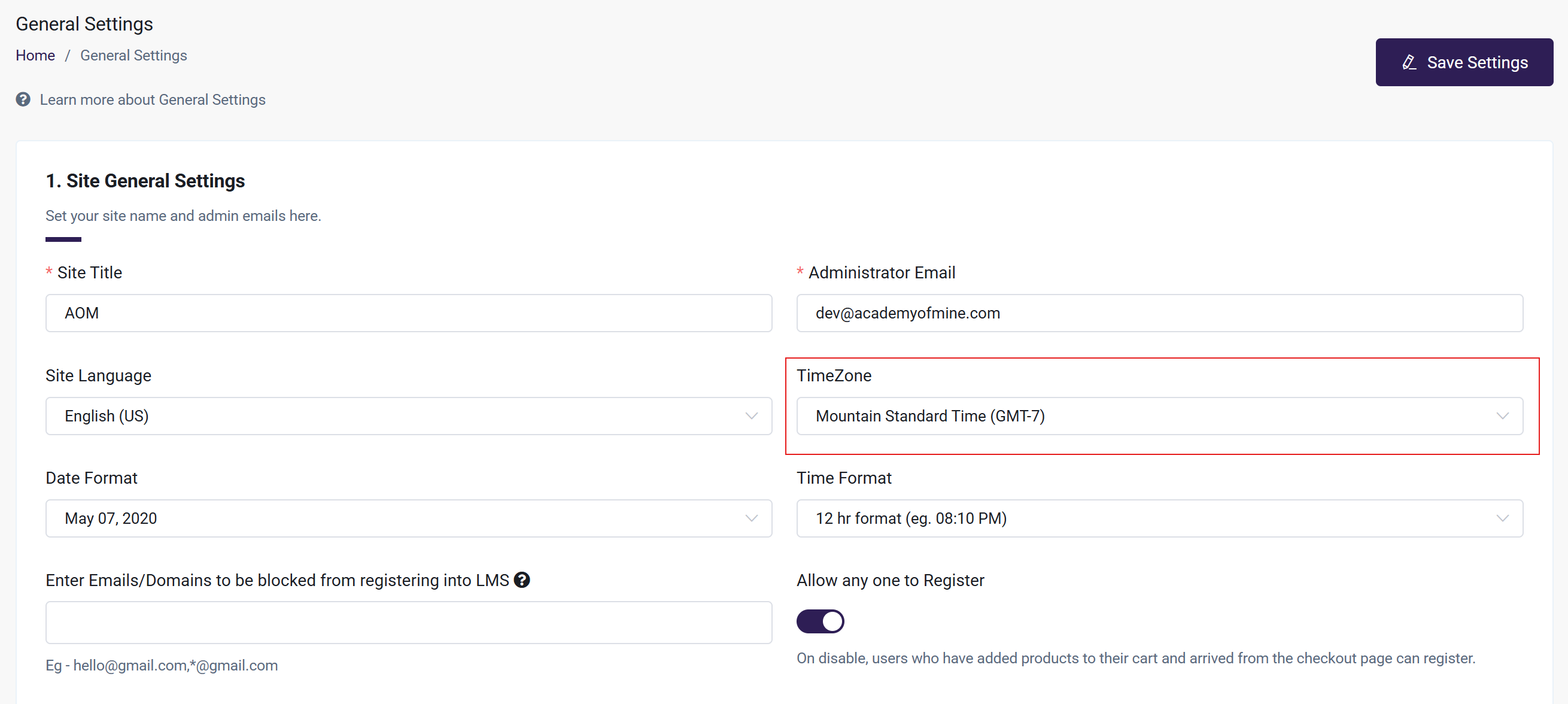Click the Time Format chevron arrow
The height and width of the screenshot is (704, 1568).
1502,518
